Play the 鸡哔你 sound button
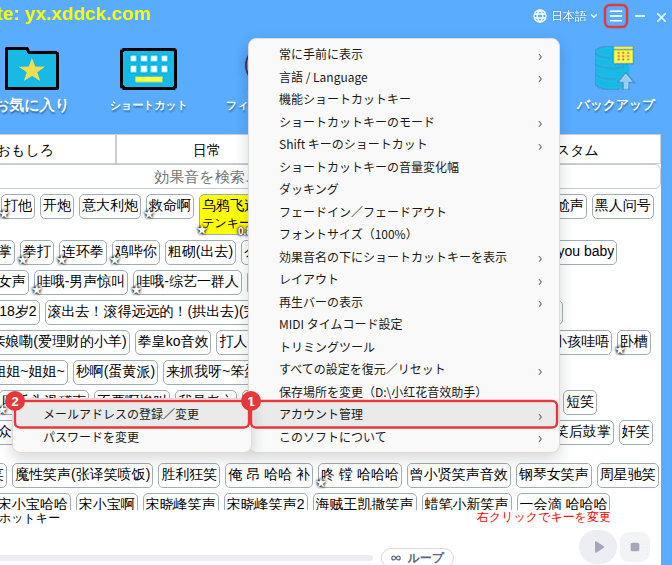Image resolution: width=672 pixels, height=565 pixels. [x=135, y=252]
